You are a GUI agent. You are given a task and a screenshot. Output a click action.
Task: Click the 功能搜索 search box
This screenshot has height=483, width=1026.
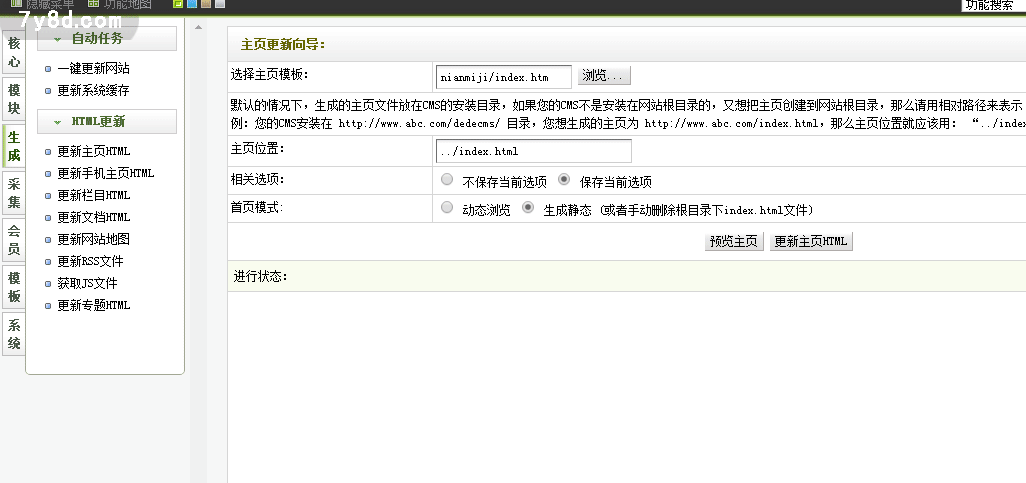tap(993, 5)
